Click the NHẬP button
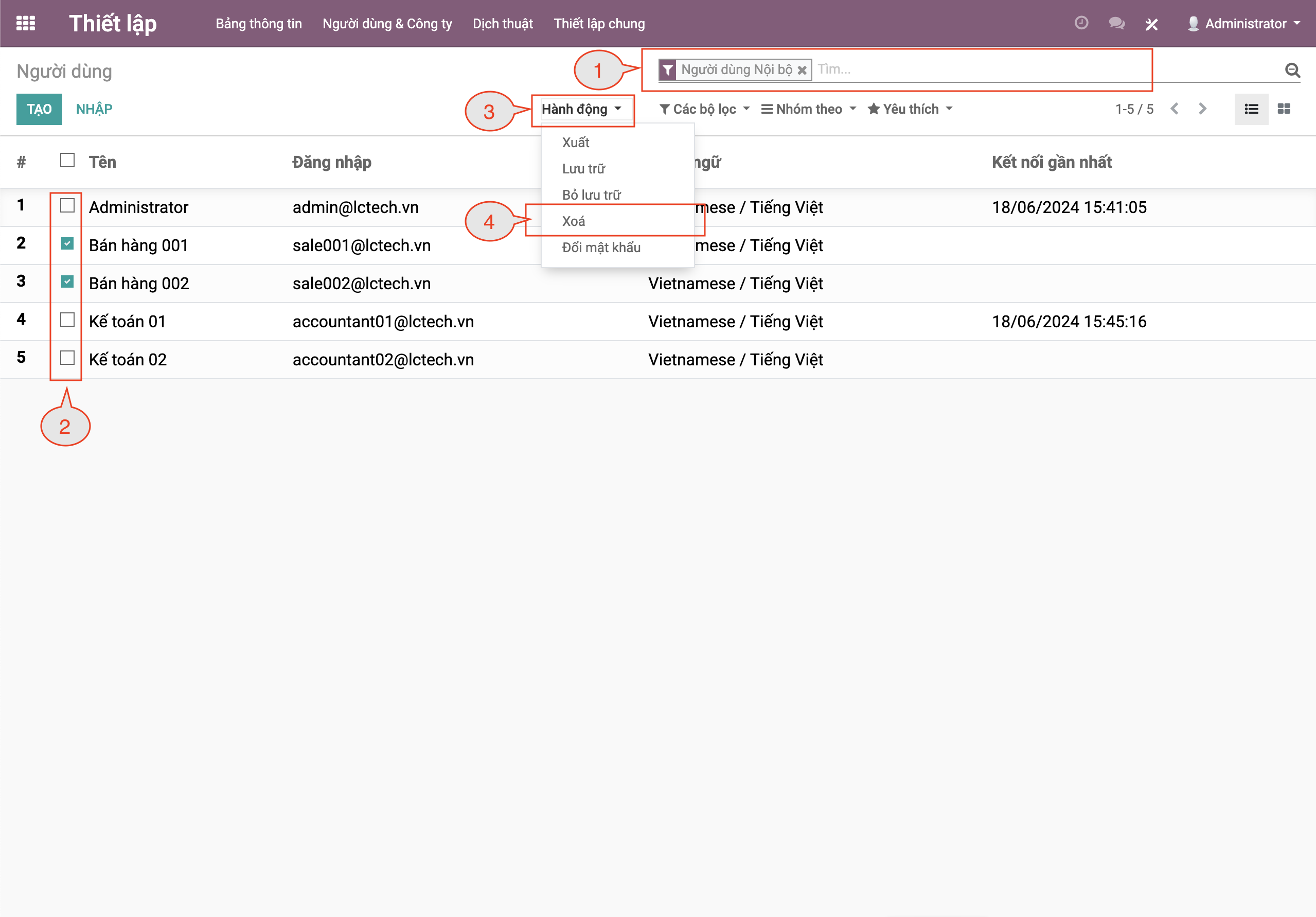1316x917 pixels. (94, 109)
